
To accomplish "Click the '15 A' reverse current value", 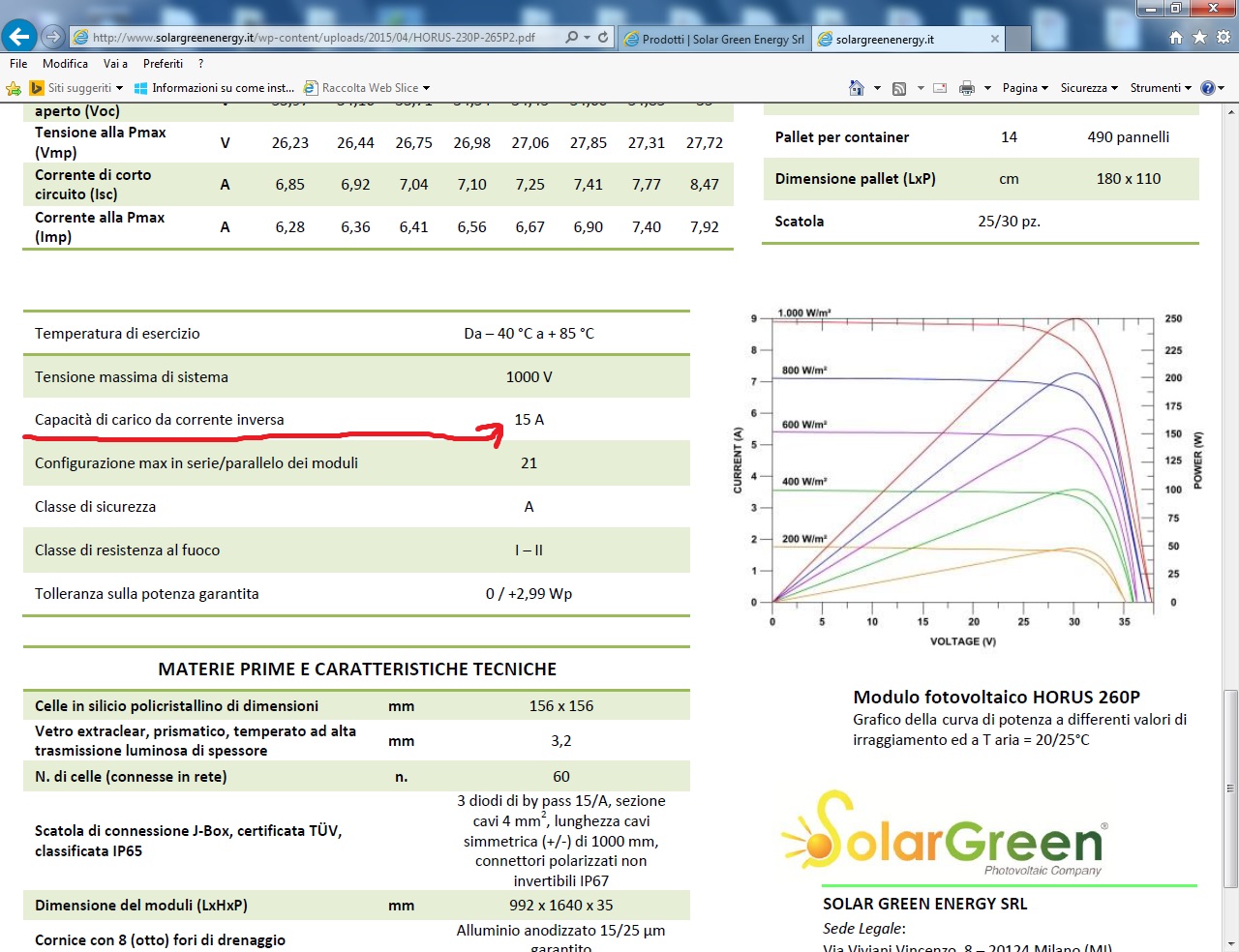I will click(529, 420).
